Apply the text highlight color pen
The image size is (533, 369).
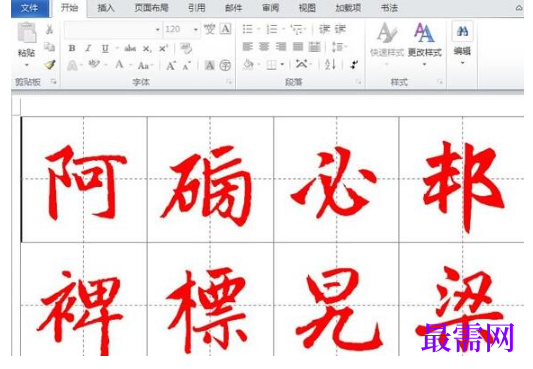[x=94, y=65]
